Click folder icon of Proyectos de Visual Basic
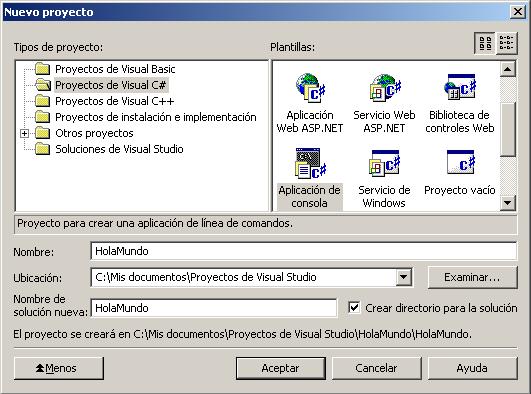The width and height of the screenshot is (531, 394). tap(43, 69)
